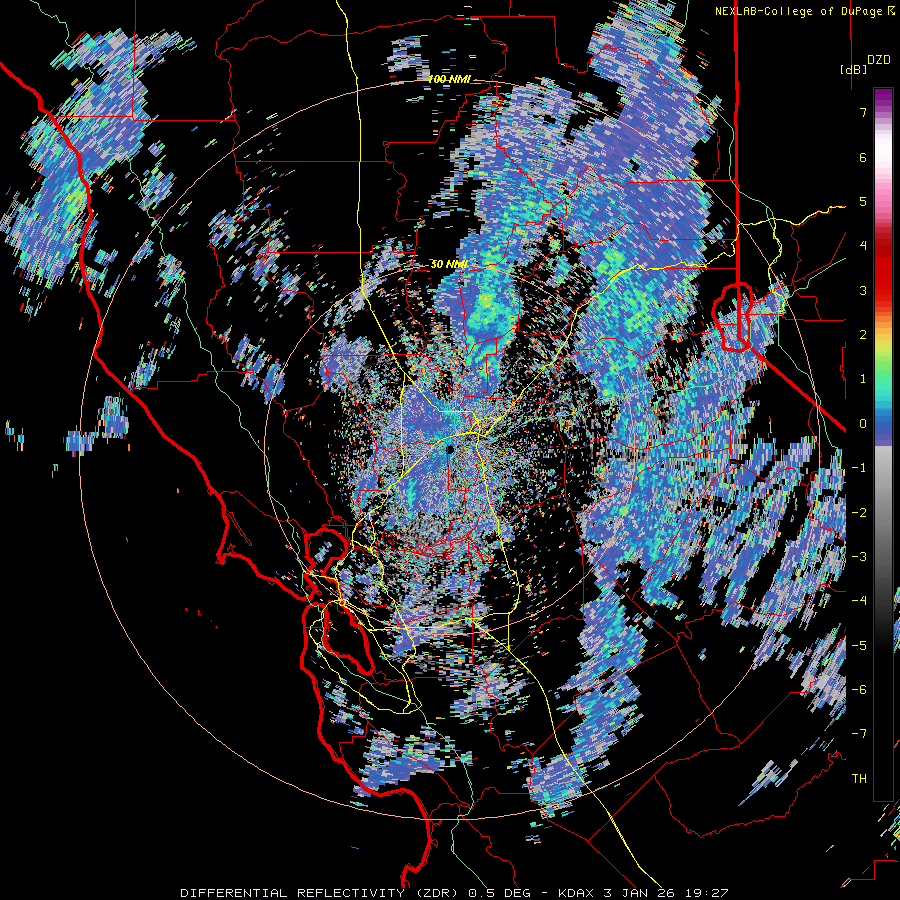Click the -7 value on the color scale
This screenshot has height=900, width=900.
pyautogui.click(x=859, y=734)
